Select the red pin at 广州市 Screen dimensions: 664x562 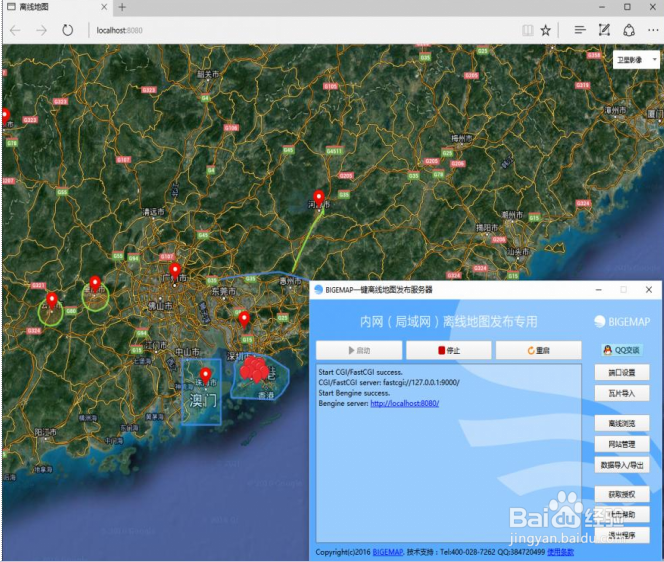coord(175,271)
